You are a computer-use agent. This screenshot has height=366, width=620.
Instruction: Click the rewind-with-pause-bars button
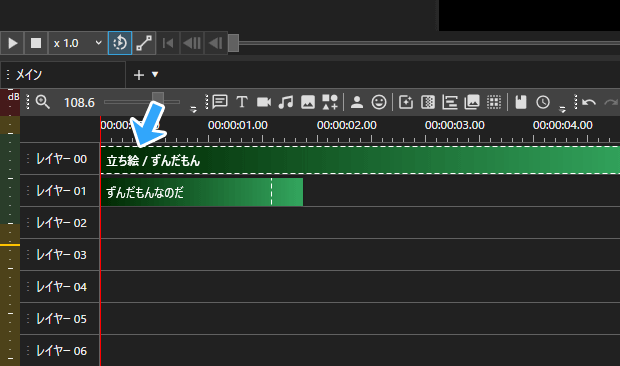pos(192,43)
